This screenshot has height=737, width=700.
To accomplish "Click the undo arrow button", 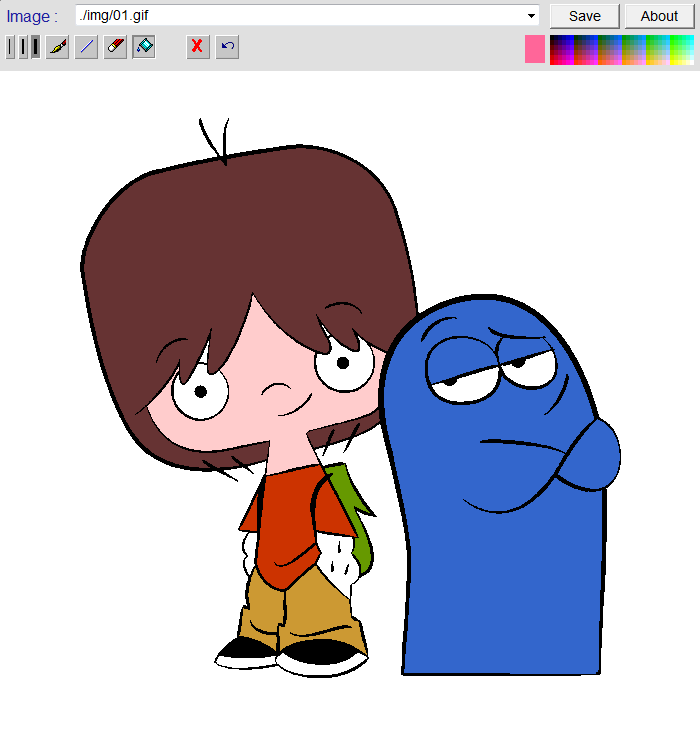I will point(228,47).
